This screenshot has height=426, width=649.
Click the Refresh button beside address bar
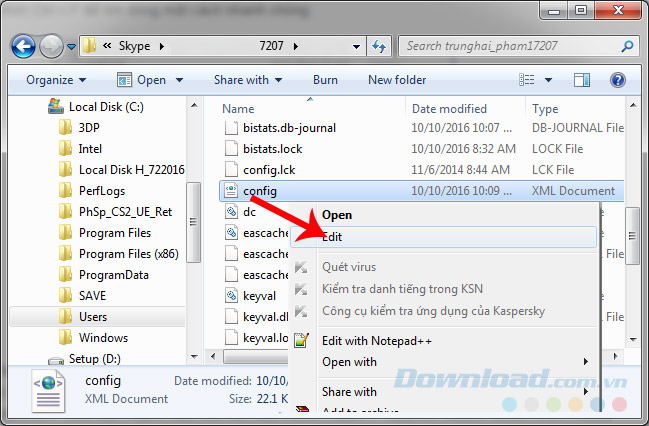coord(379,46)
